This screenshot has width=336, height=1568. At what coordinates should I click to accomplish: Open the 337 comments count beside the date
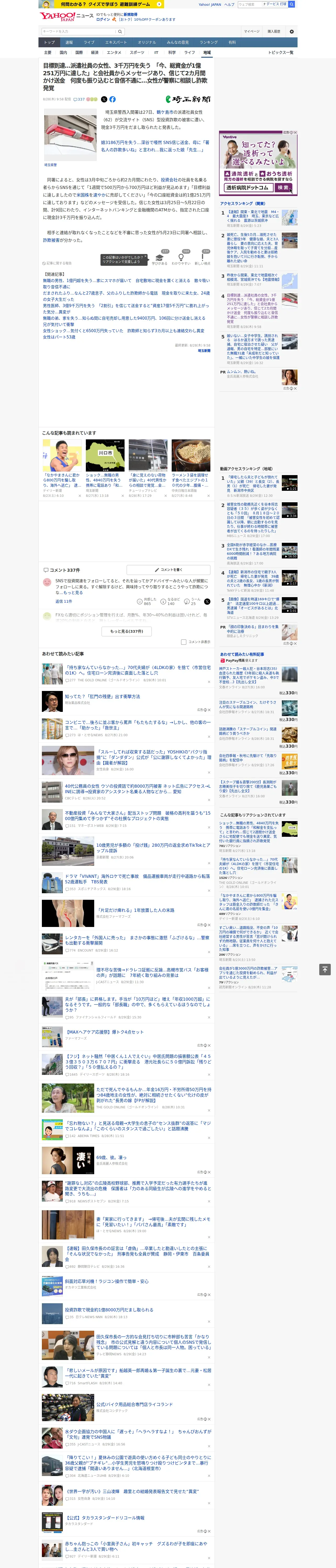(x=79, y=99)
